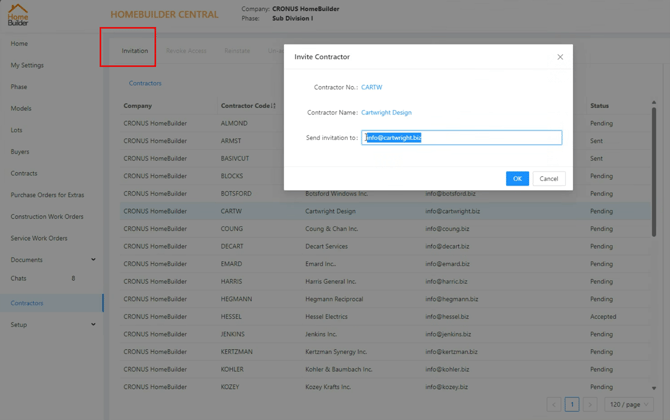The width and height of the screenshot is (670, 420).
Task: Click the table vertical scrollbar
Action: 654,171
